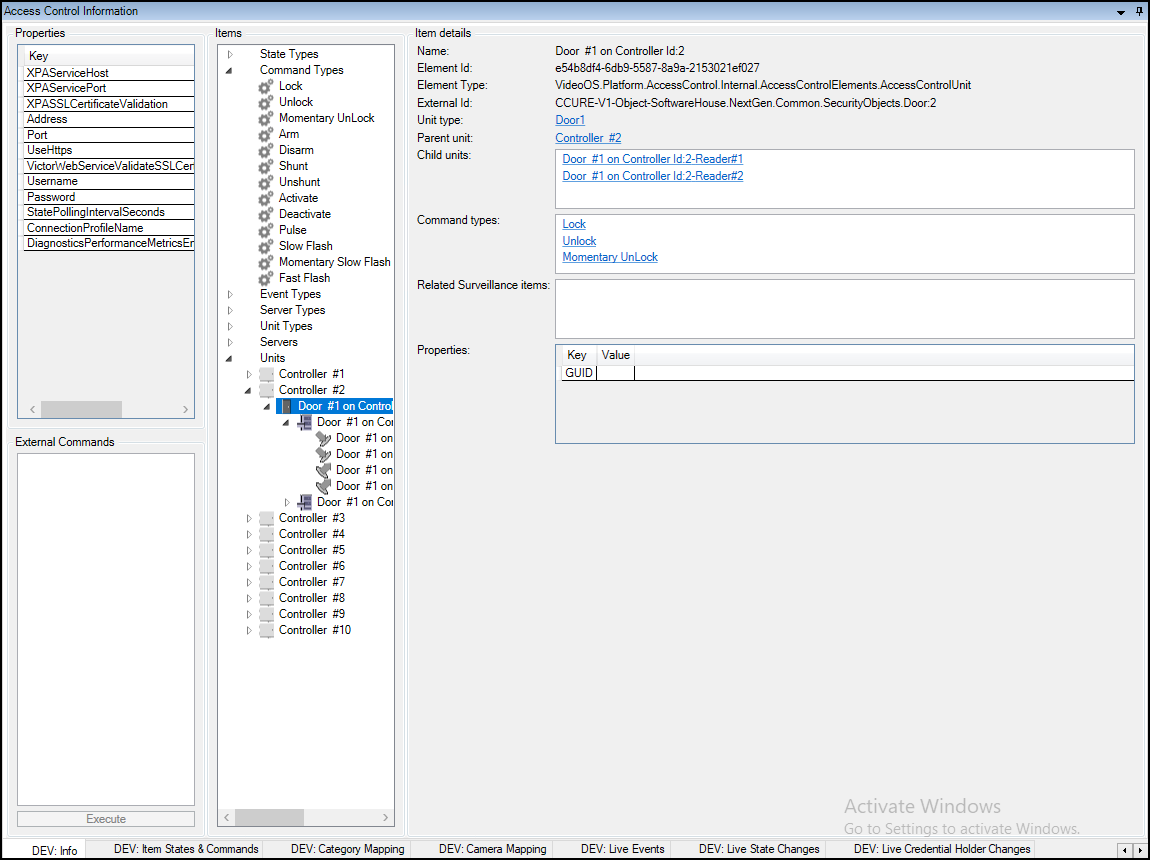
Task: Collapse the Command Types node
Action: 230,70
